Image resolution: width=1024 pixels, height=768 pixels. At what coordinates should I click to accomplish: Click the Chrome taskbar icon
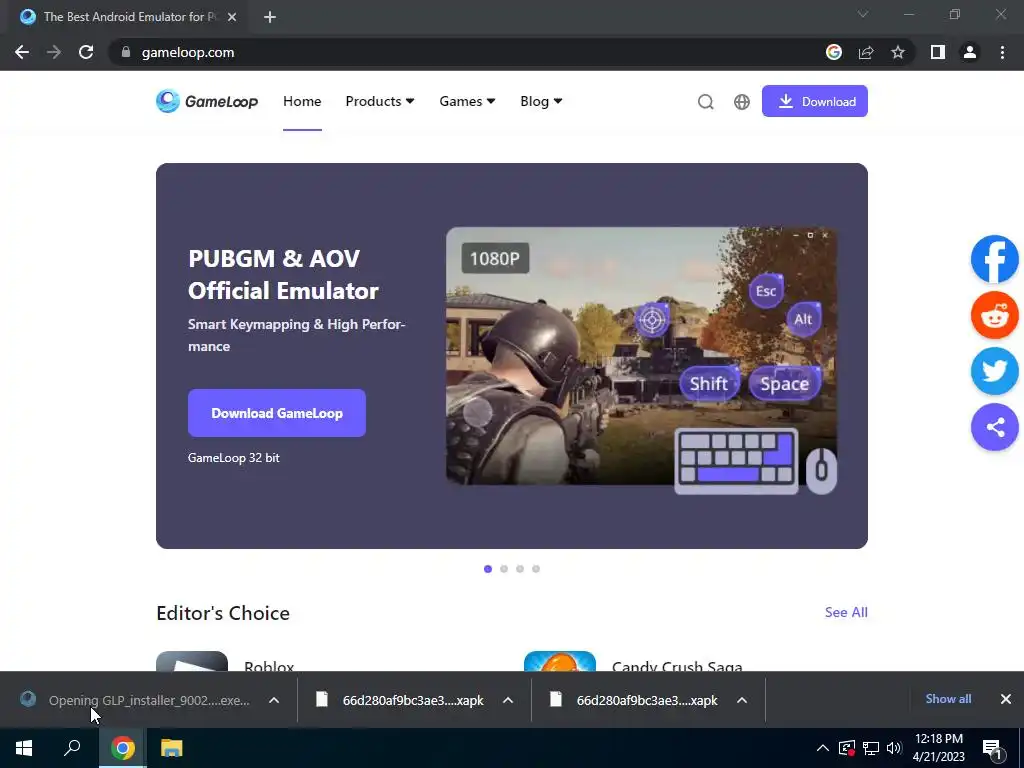123,748
